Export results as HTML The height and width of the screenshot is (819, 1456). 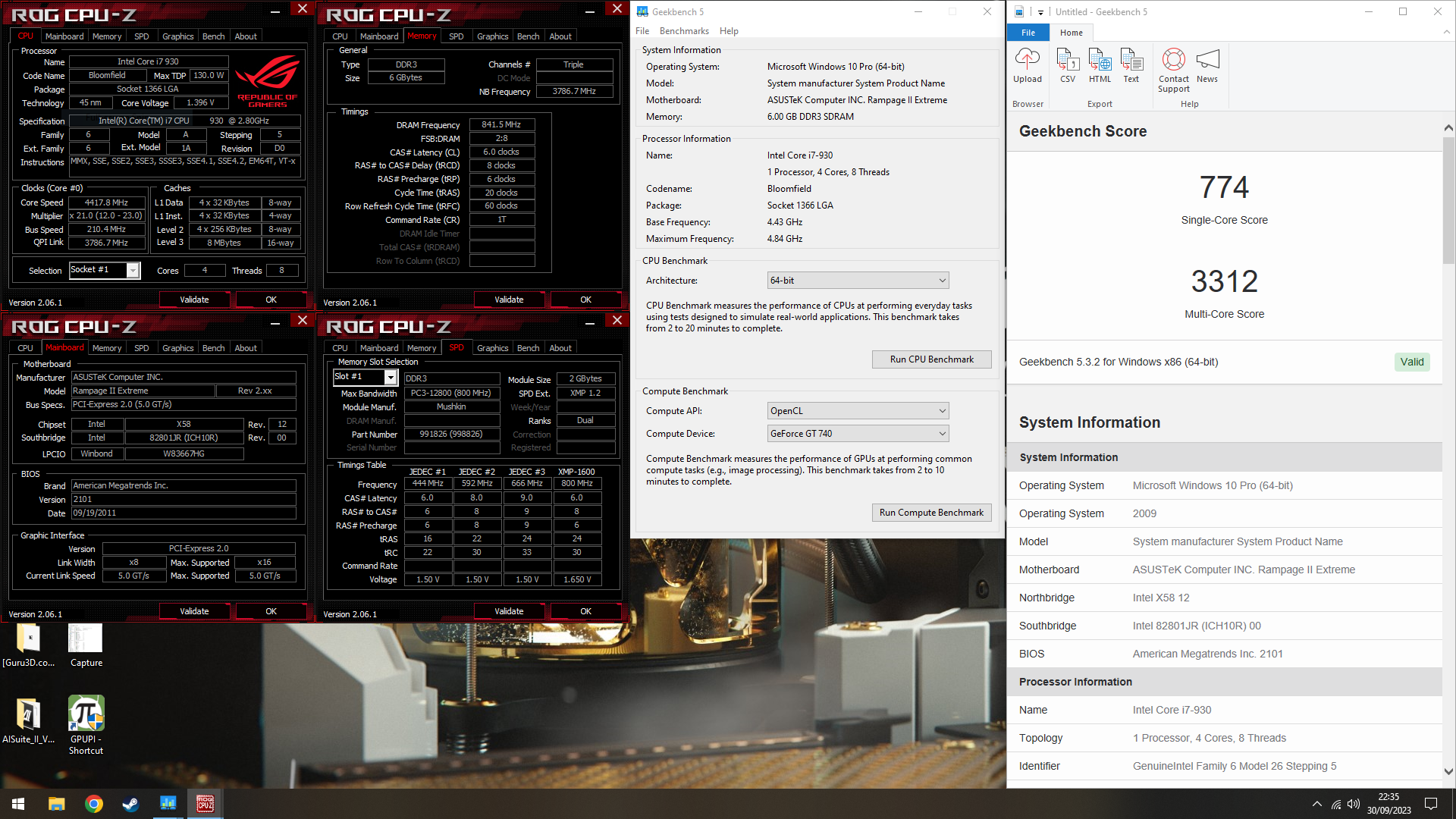coord(1100,65)
